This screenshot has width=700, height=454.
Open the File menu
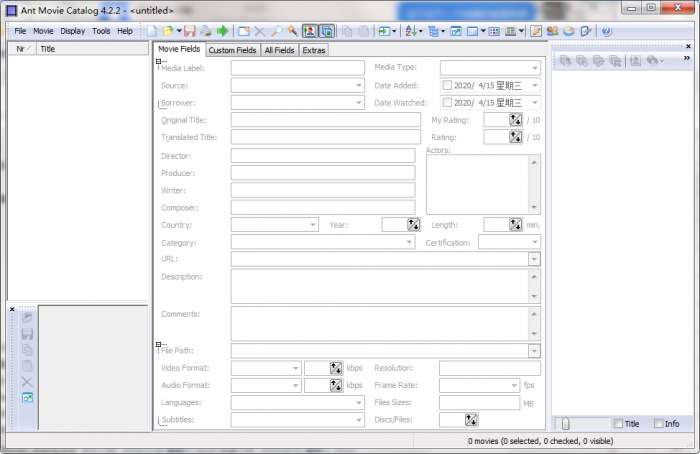tap(20, 31)
